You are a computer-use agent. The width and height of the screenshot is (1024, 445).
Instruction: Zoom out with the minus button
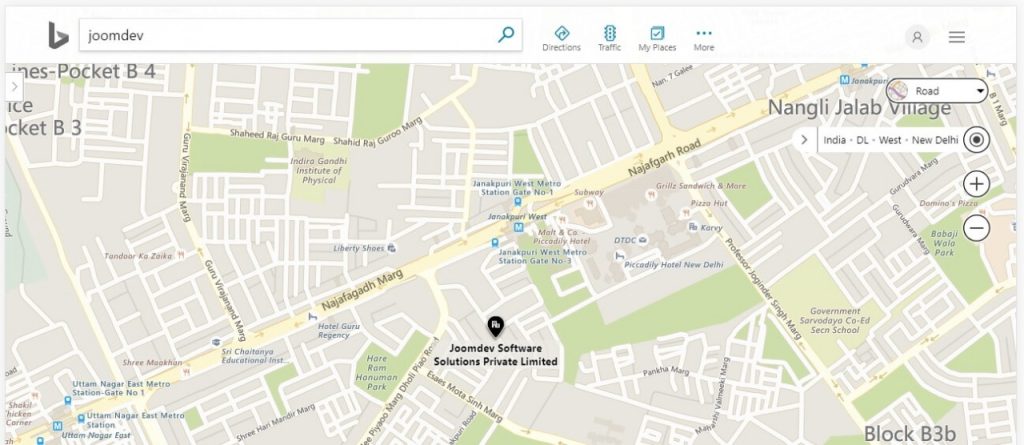pos(976,228)
